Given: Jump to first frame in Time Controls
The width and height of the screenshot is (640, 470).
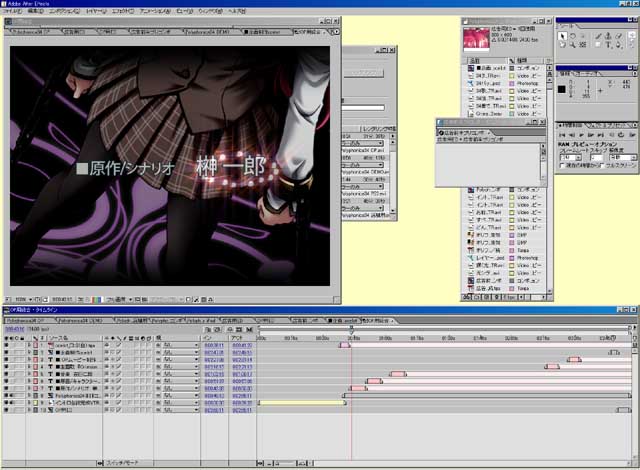Looking at the screenshot, I should click(562, 135).
